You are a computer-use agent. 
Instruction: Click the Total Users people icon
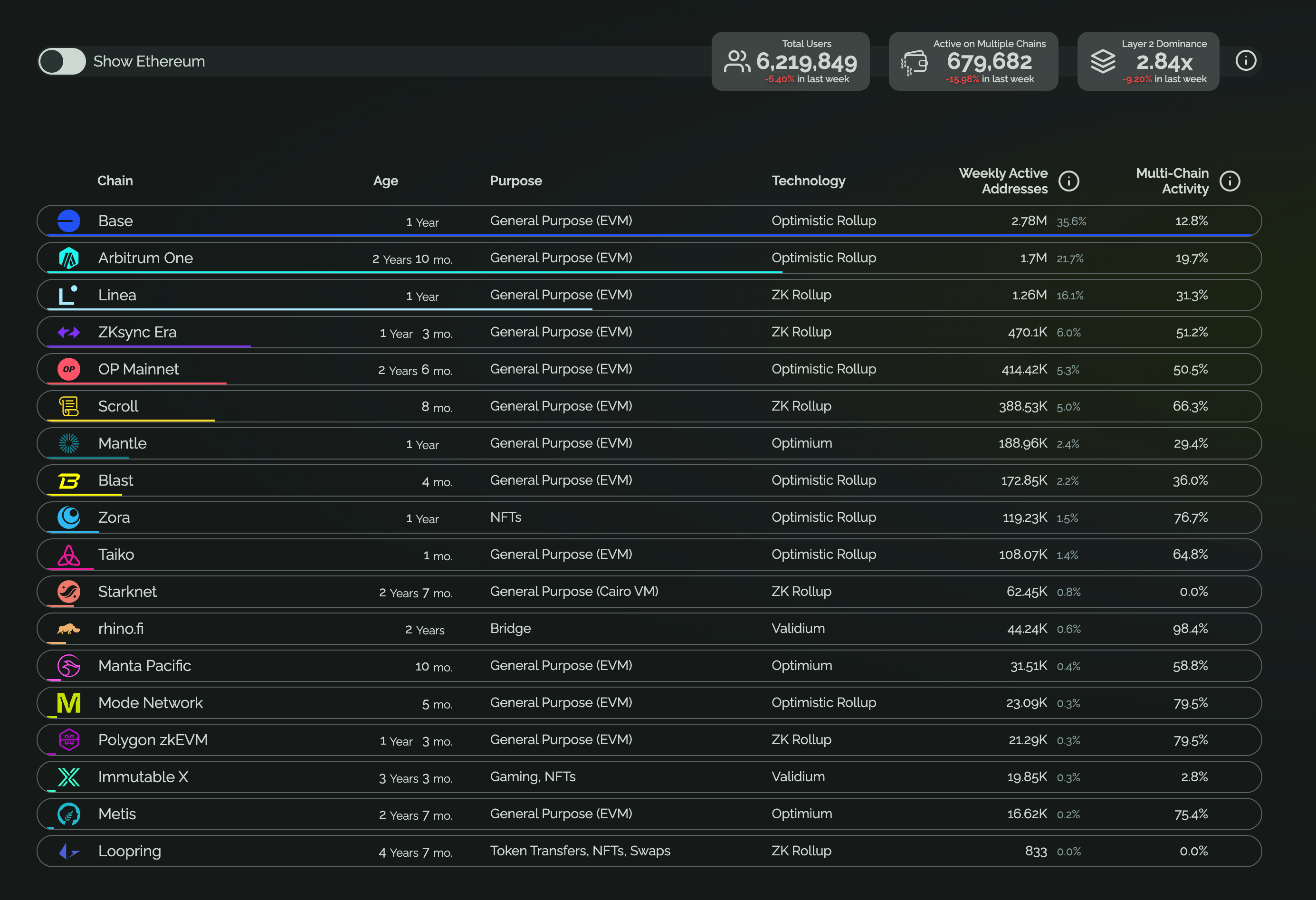click(737, 62)
